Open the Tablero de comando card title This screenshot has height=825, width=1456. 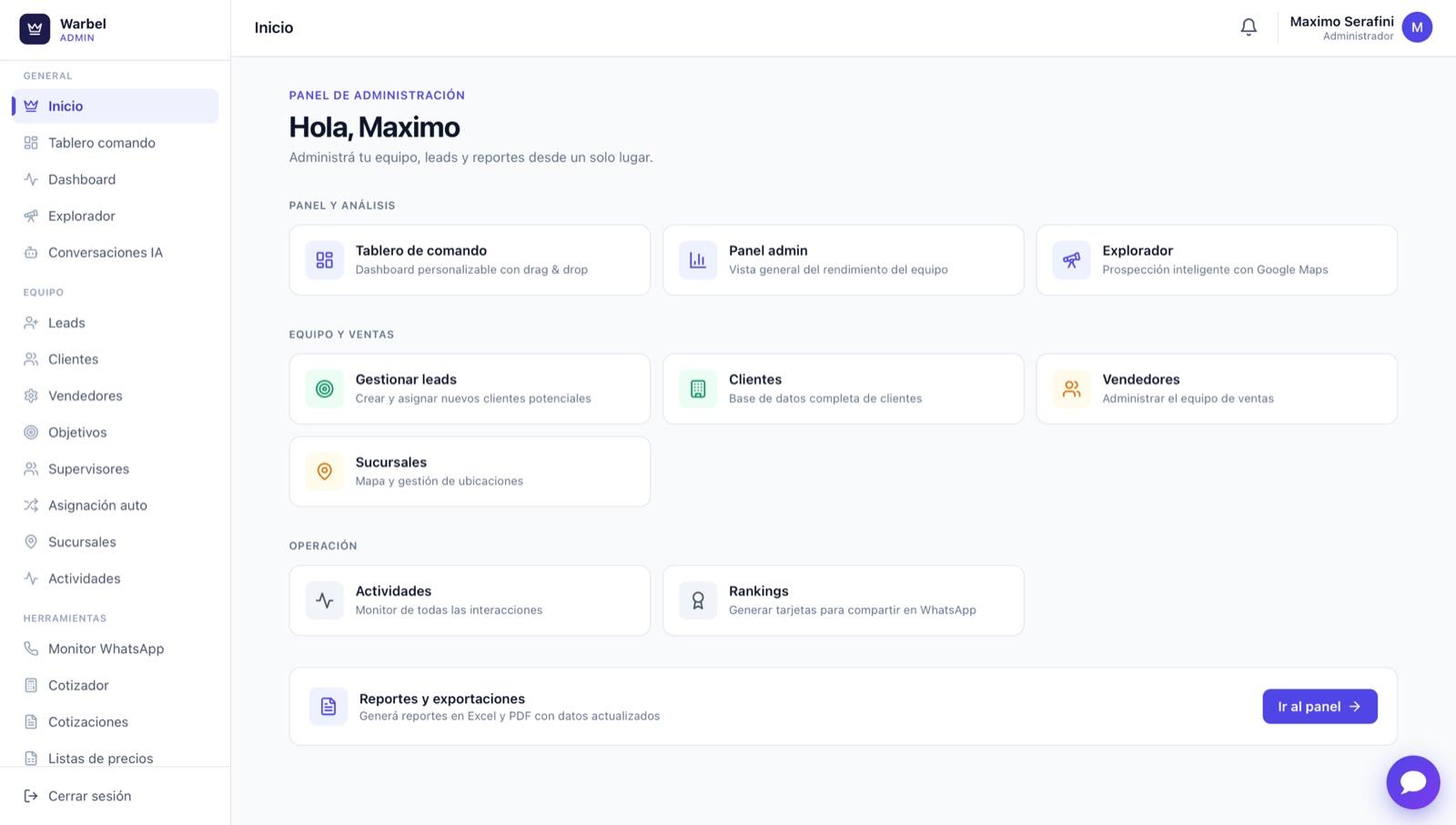(421, 250)
